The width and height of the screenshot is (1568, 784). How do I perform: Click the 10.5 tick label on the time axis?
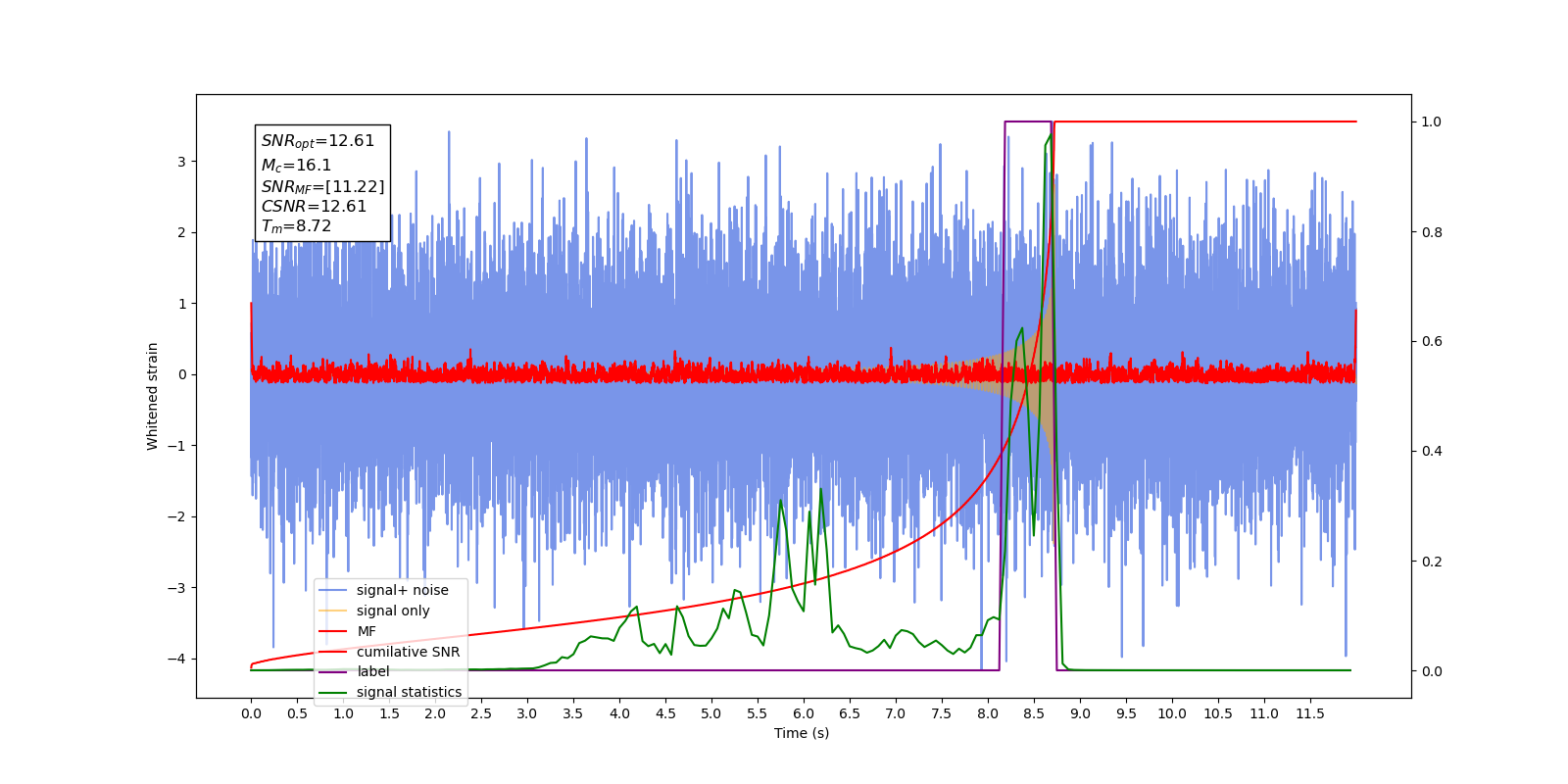[x=1218, y=713]
